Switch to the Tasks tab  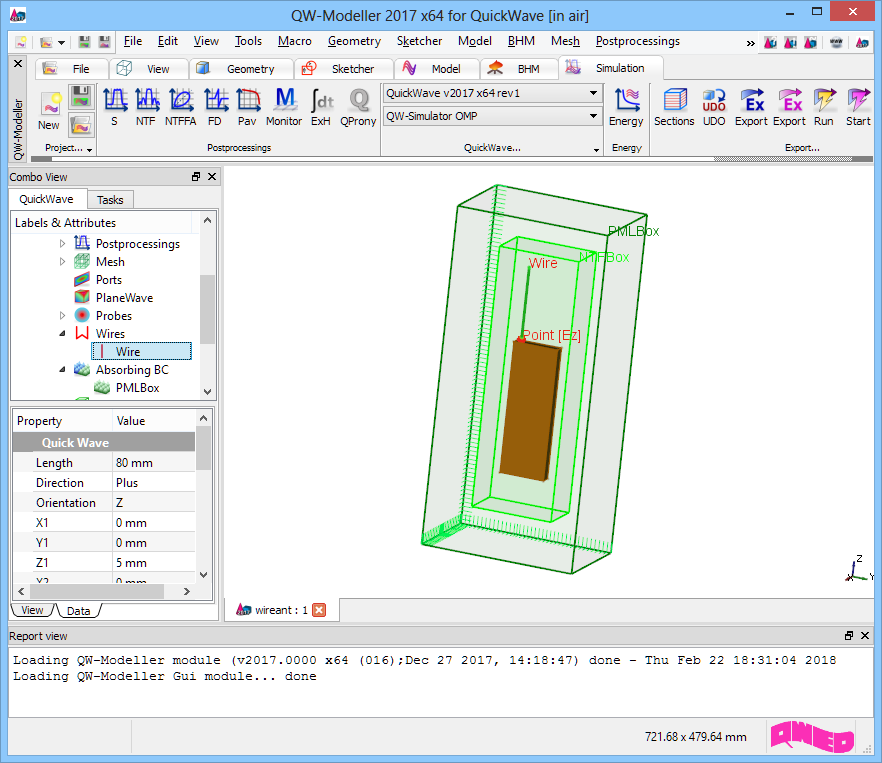point(110,200)
